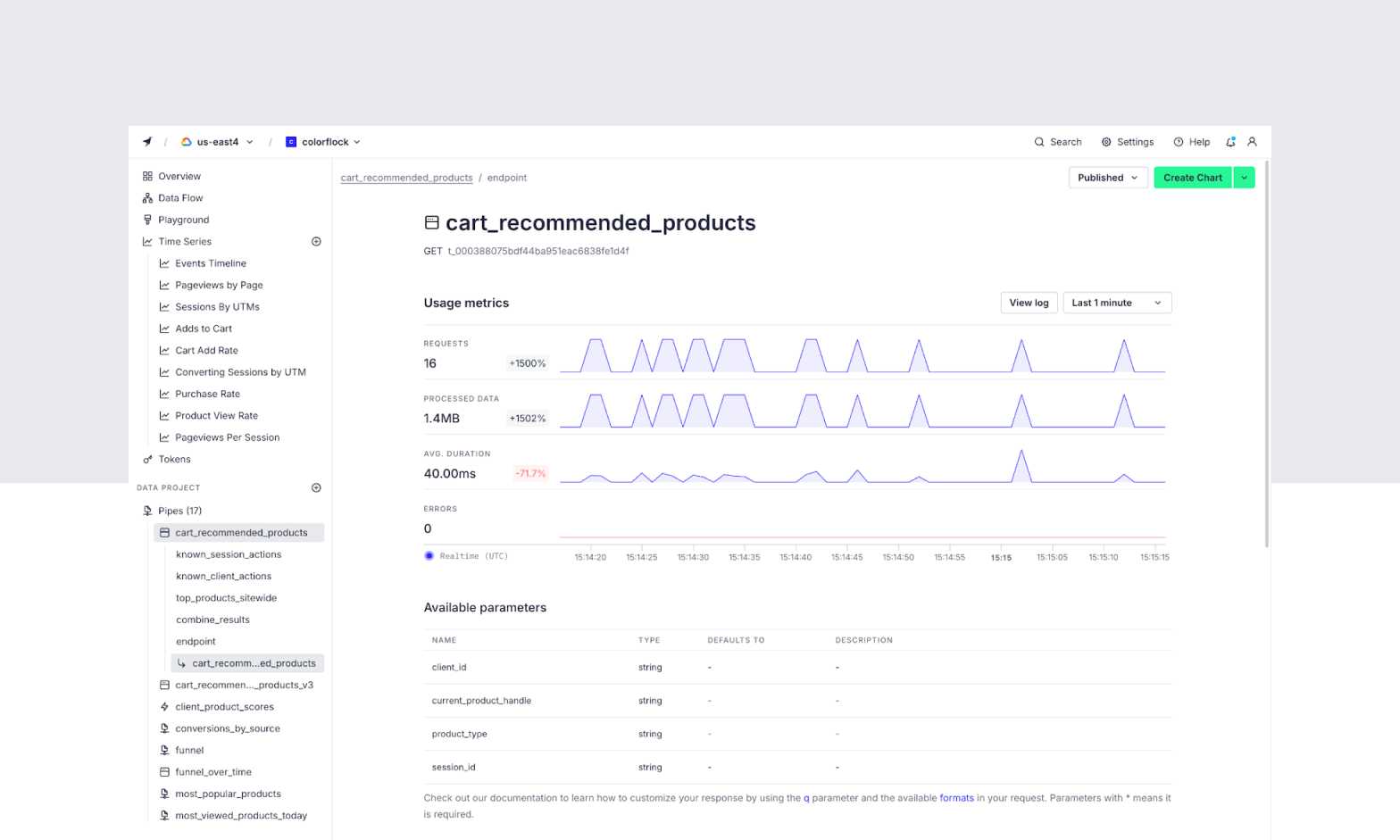Open the Playground sidebar item

183,220
